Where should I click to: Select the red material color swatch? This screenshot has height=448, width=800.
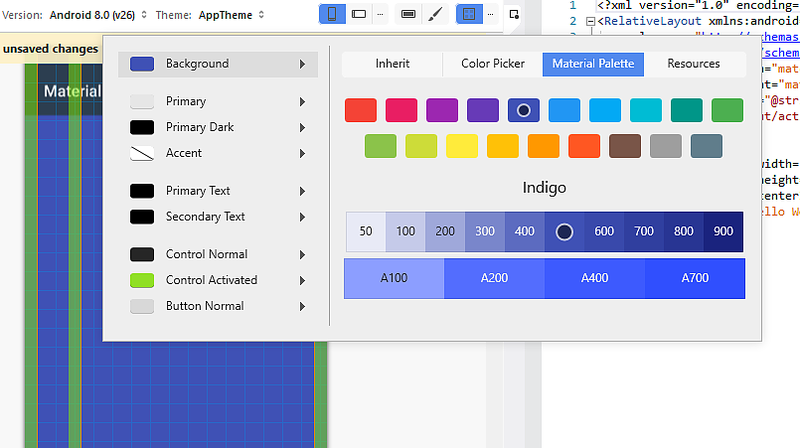361,110
